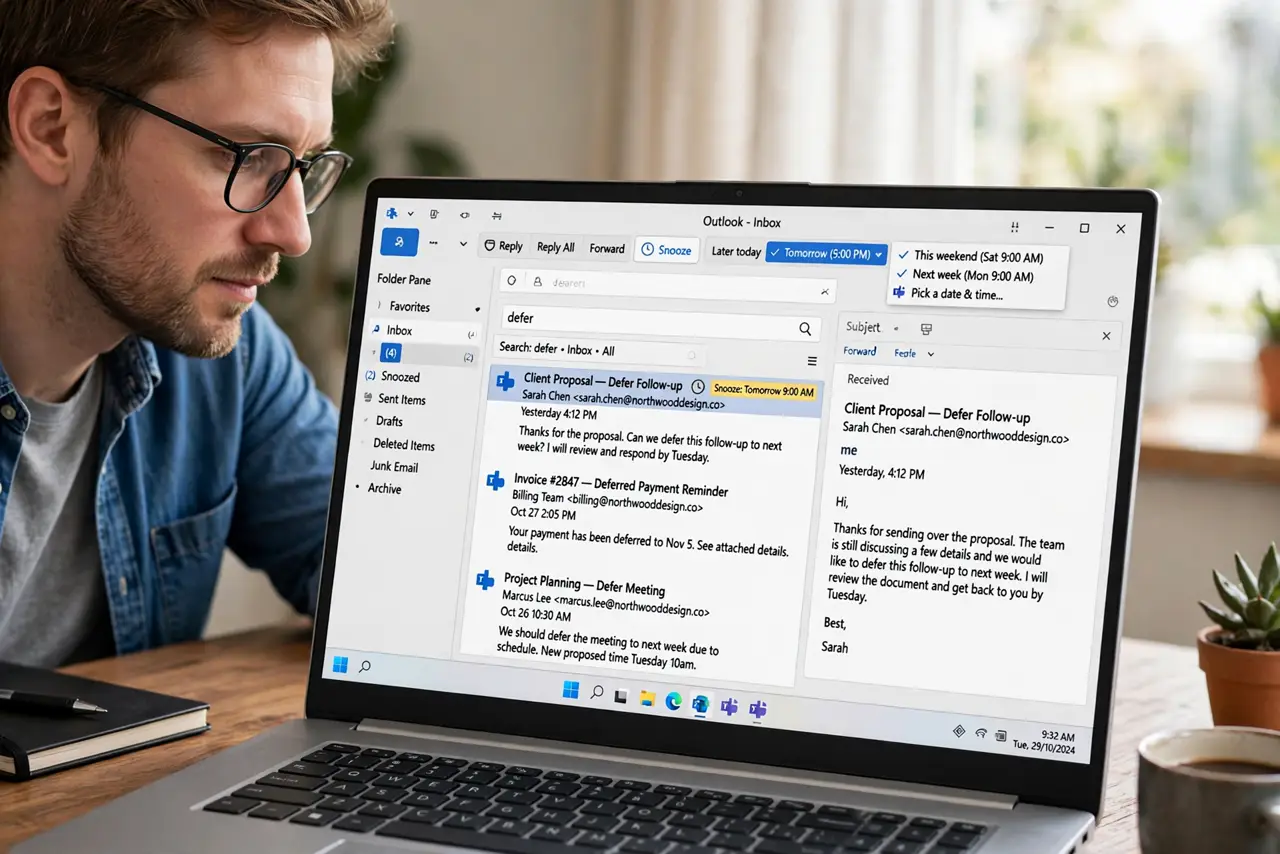
Task: Open the Snoozed folder
Action: pos(400,377)
